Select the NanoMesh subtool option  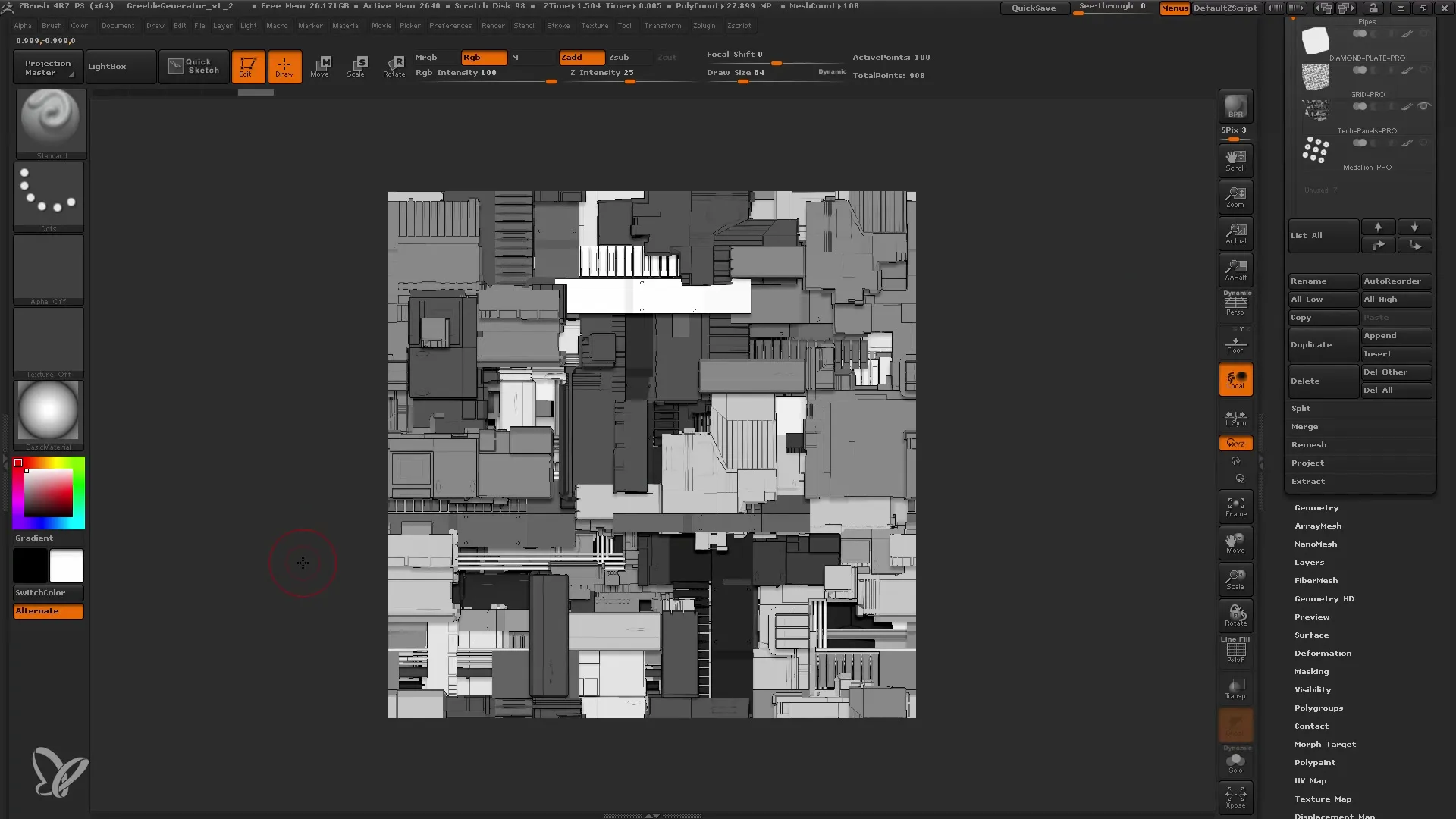pyautogui.click(x=1316, y=544)
